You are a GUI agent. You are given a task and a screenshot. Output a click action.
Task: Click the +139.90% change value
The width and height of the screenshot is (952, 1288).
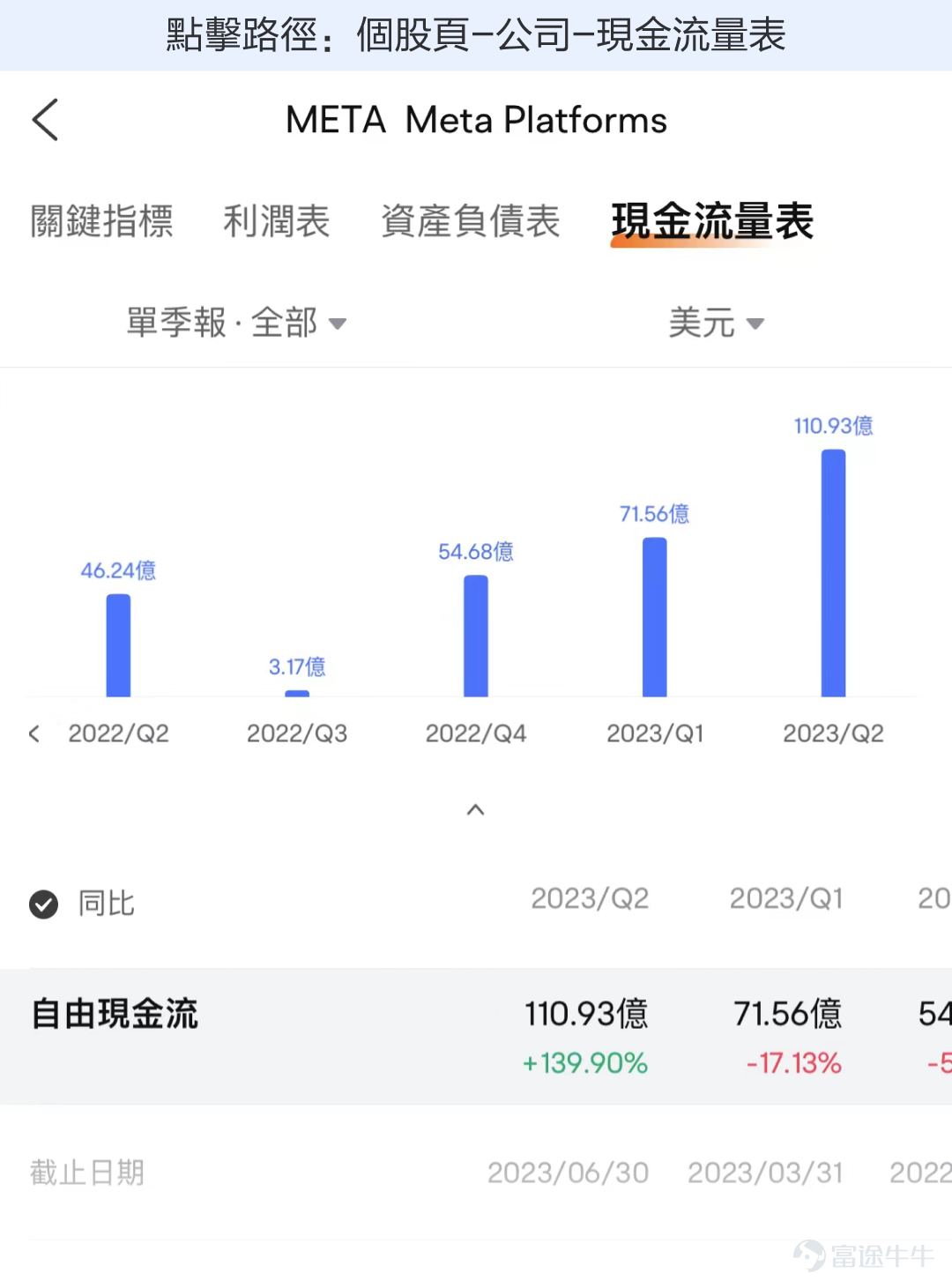coord(585,1063)
